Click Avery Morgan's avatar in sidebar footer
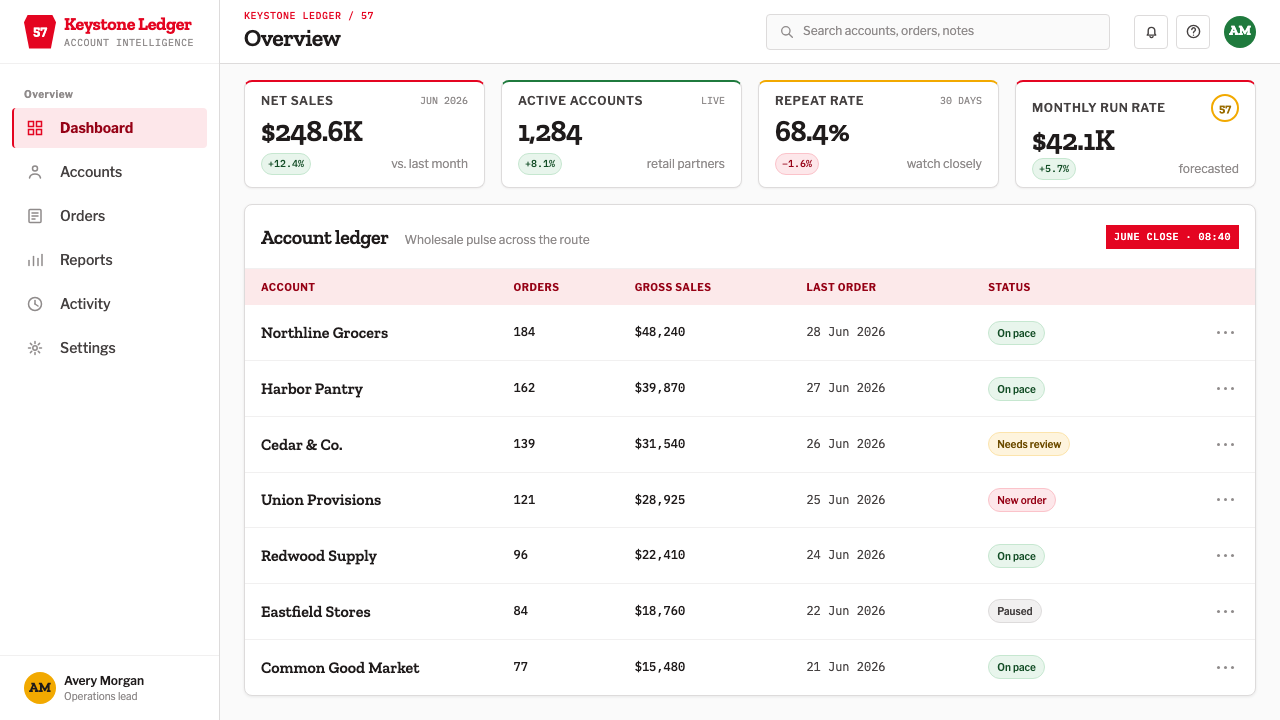Viewport: 1280px width, 720px height. 40,688
